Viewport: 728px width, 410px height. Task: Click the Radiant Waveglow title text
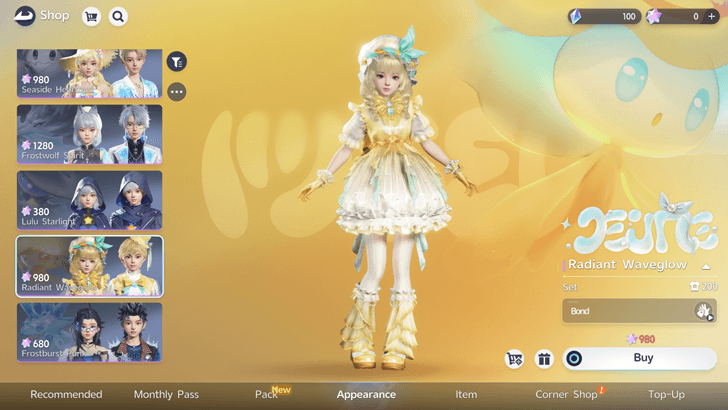click(628, 264)
